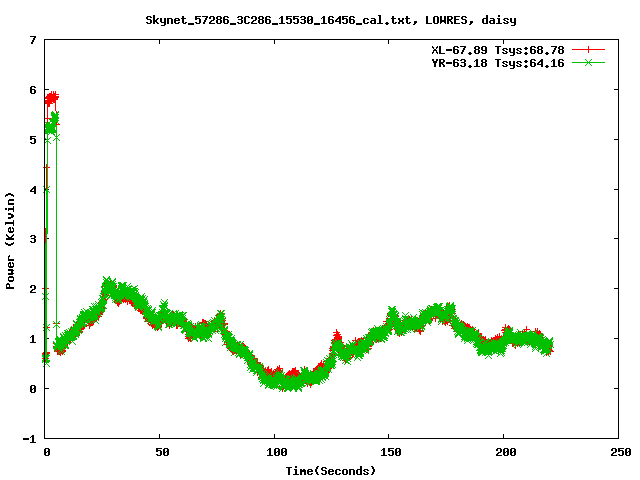640x480 pixels.
Task: Click y-axis tick label 2
Action: click(x=33, y=289)
